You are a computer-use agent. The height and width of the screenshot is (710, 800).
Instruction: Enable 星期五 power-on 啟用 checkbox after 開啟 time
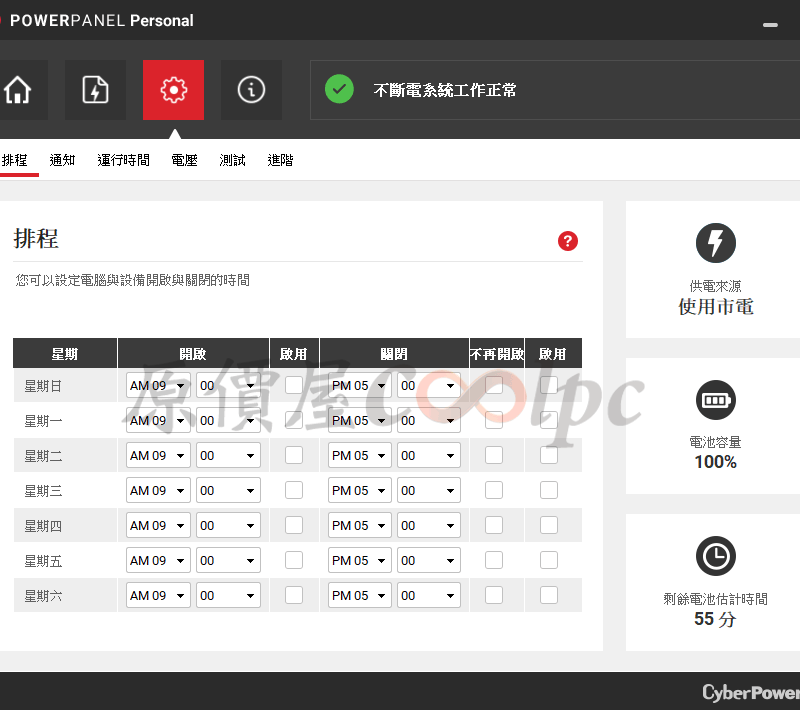coord(294,560)
